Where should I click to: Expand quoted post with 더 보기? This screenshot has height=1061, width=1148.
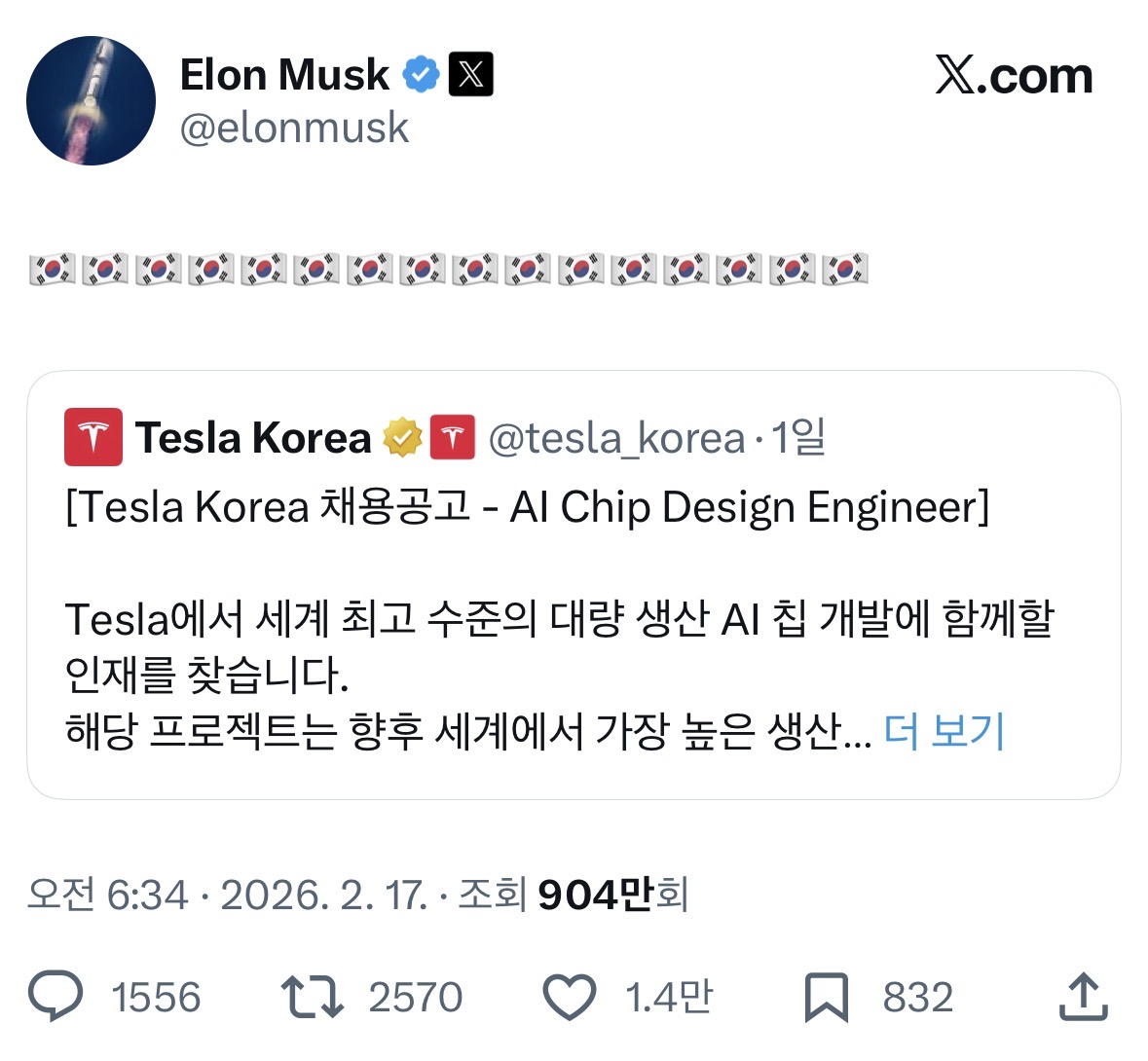point(944,730)
